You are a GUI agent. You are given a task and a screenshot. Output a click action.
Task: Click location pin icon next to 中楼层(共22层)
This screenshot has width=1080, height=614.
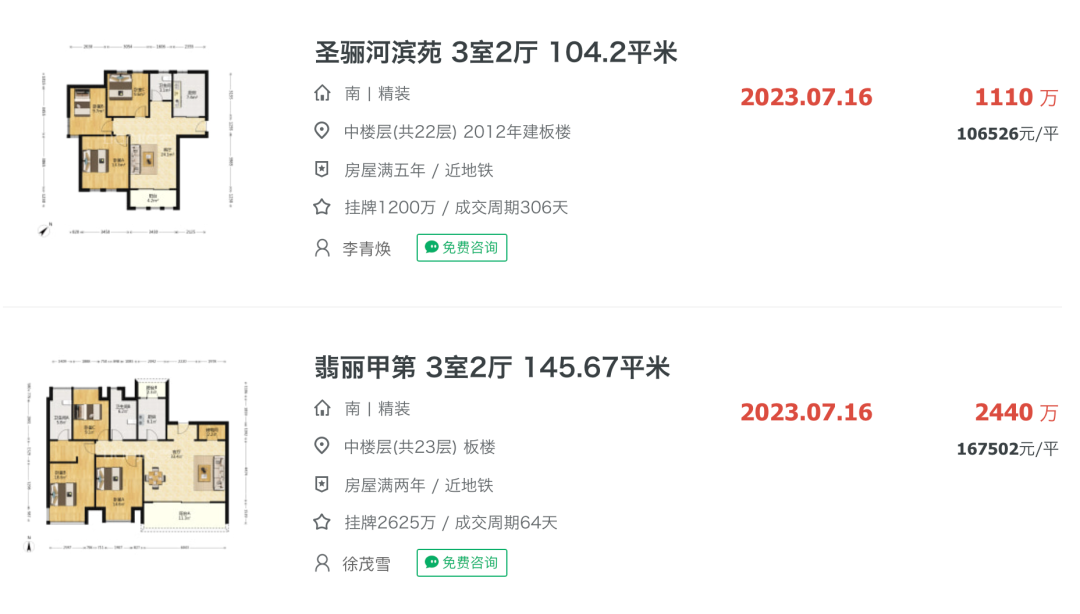coord(322,130)
